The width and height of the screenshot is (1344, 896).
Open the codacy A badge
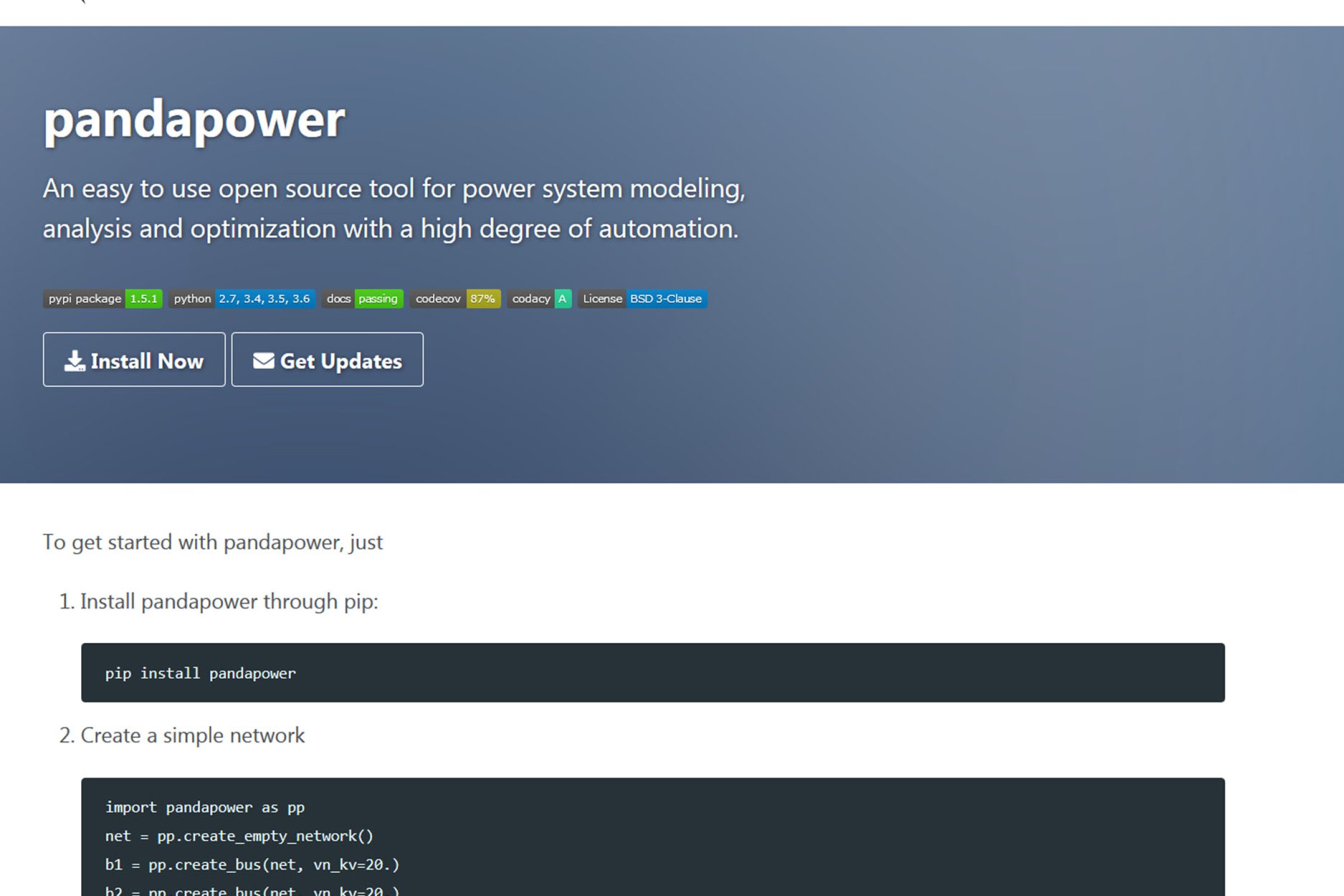click(539, 299)
